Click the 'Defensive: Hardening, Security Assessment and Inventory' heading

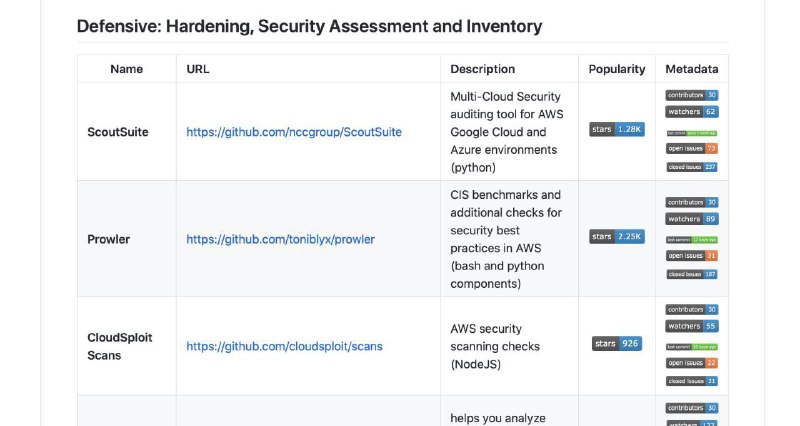(x=309, y=27)
